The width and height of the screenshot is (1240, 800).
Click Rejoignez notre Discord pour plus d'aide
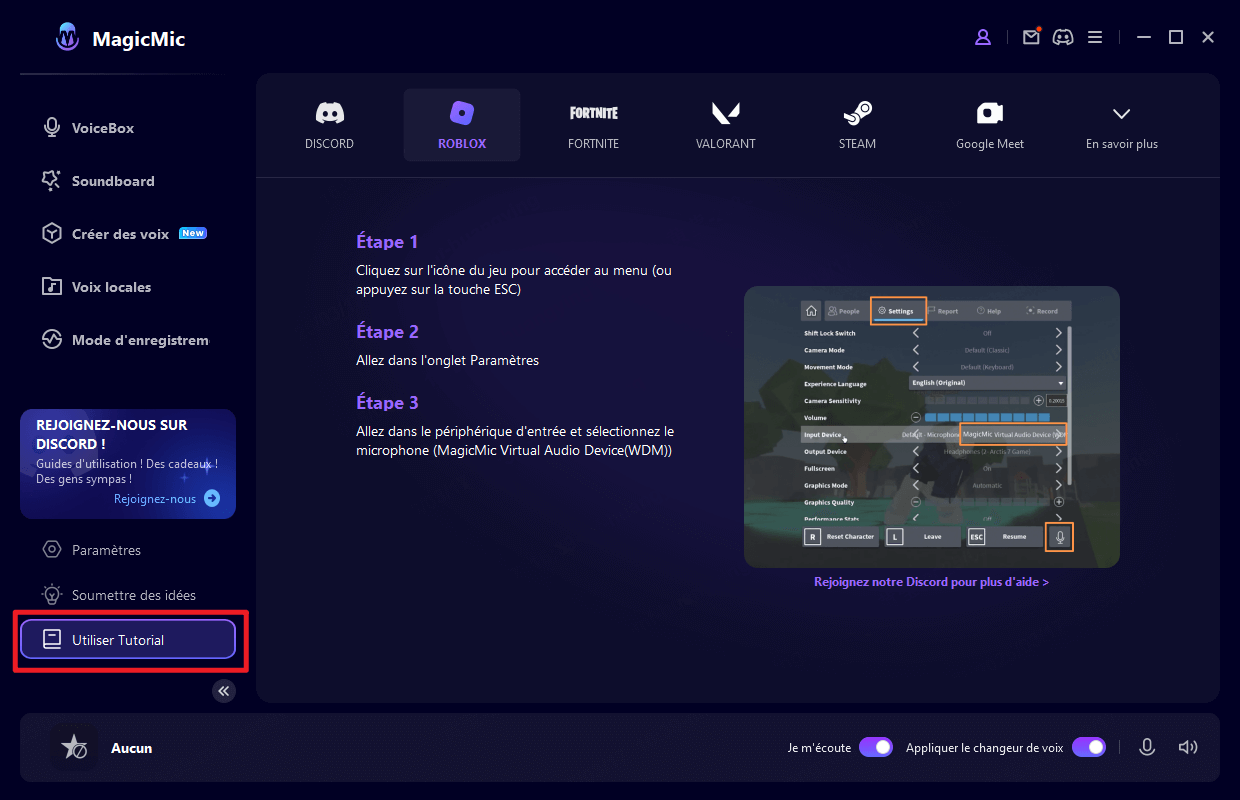point(931,581)
